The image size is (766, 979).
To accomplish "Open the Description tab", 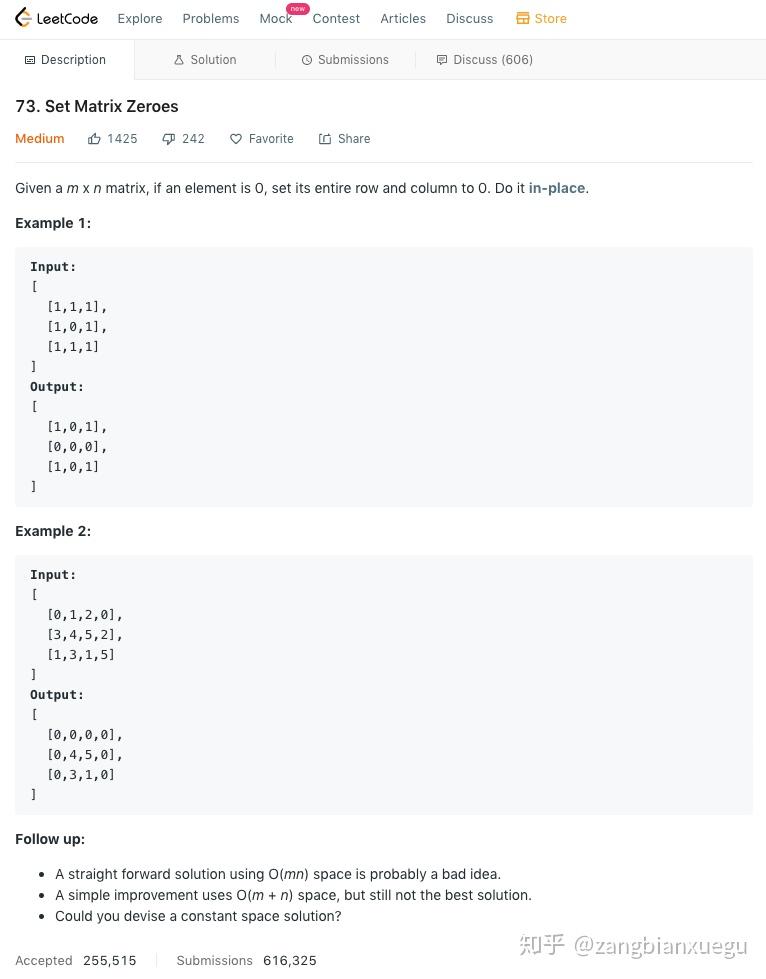I will coord(66,60).
